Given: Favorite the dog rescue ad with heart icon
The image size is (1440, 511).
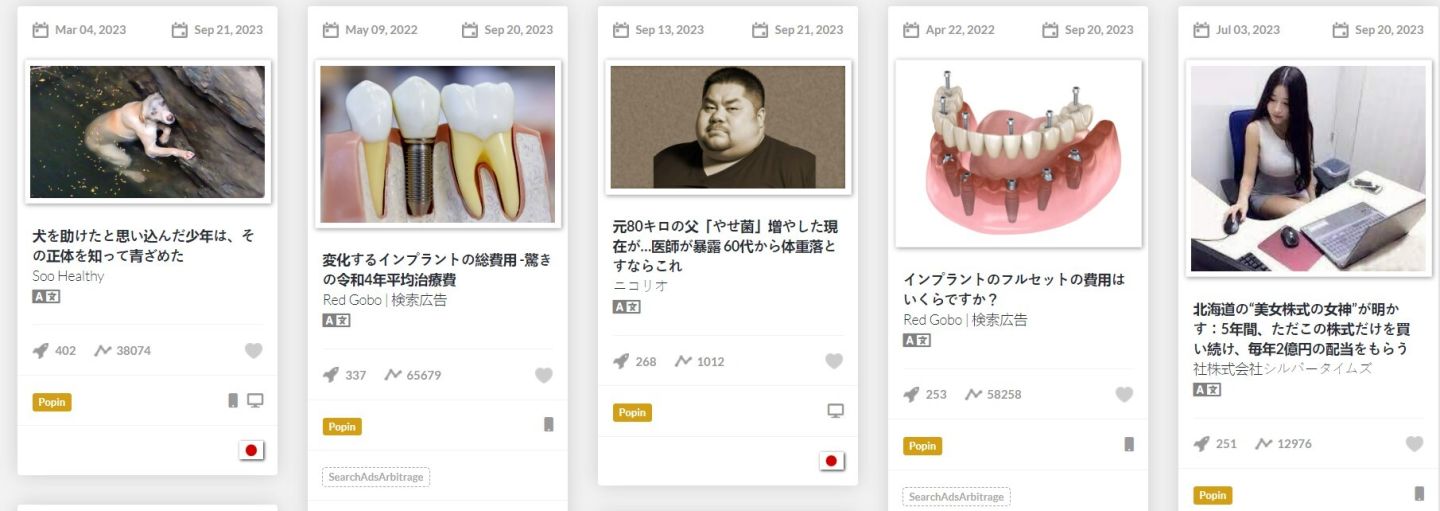Looking at the screenshot, I should [x=253, y=351].
